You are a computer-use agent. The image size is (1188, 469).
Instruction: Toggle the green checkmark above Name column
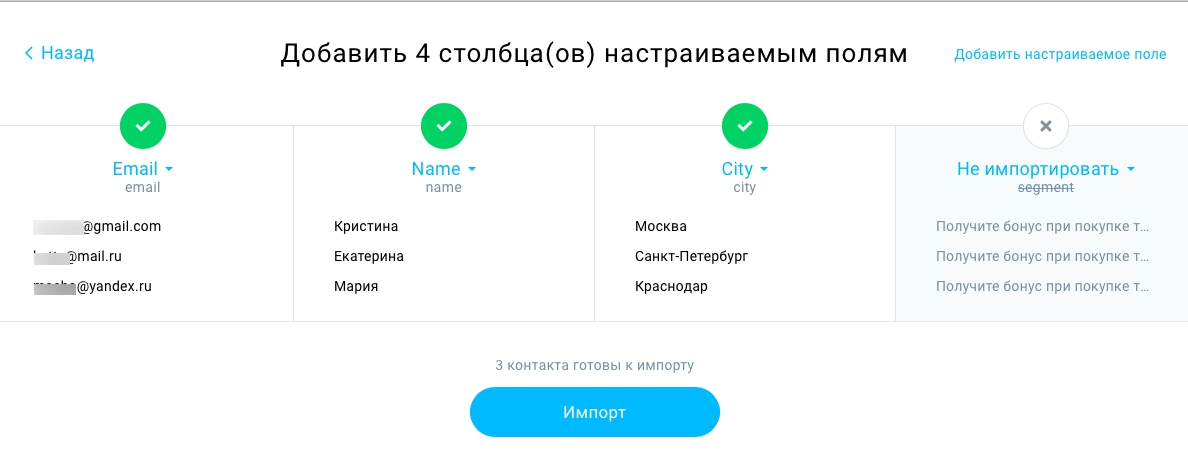pyautogui.click(x=444, y=126)
